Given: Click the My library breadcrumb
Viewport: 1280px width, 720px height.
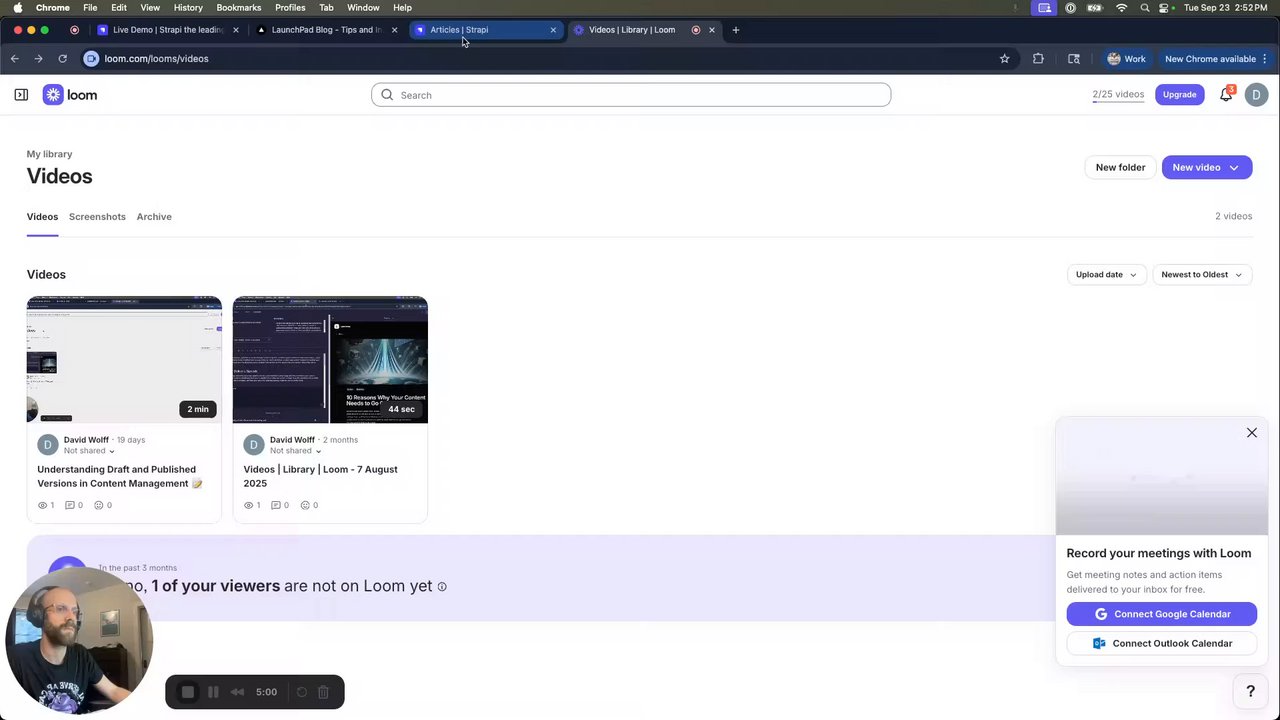Looking at the screenshot, I should (49, 154).
